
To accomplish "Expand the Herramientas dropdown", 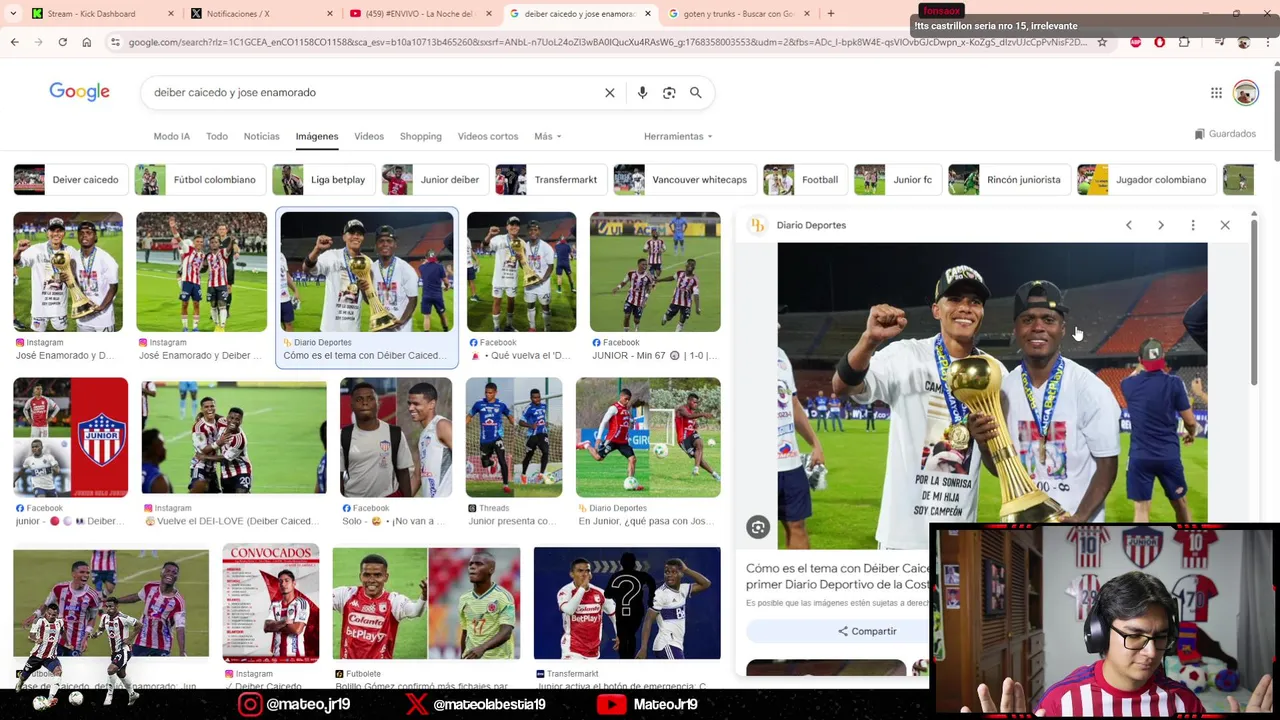I will (678, 136).
